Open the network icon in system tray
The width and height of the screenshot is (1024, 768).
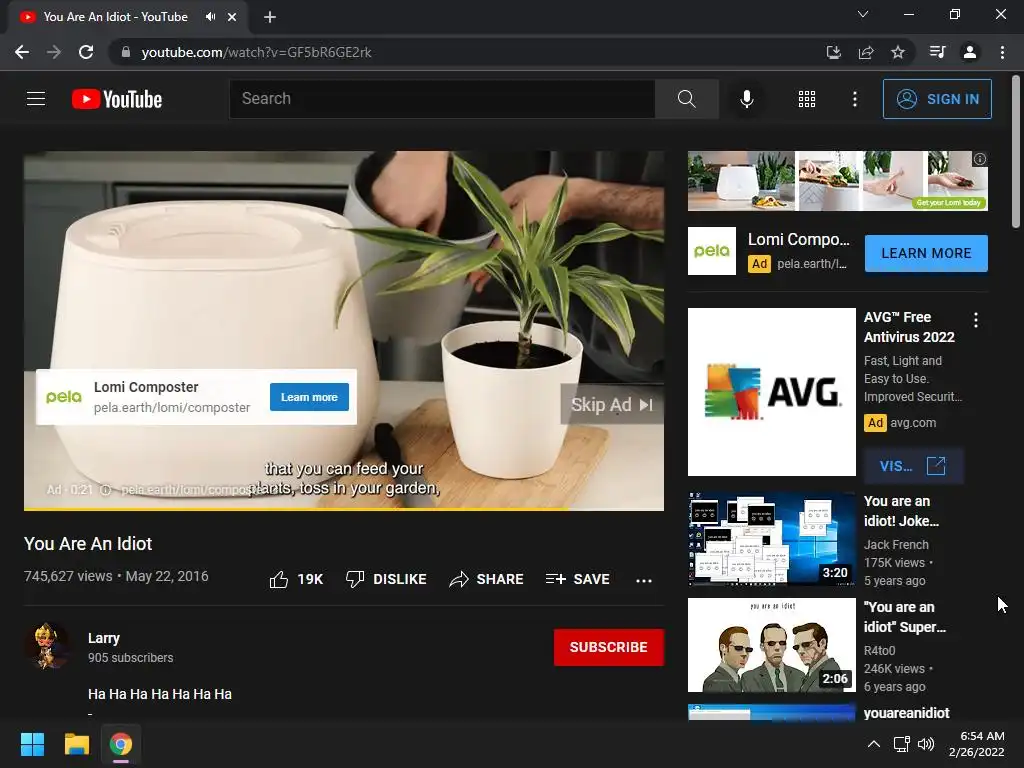tap(901, 744)
